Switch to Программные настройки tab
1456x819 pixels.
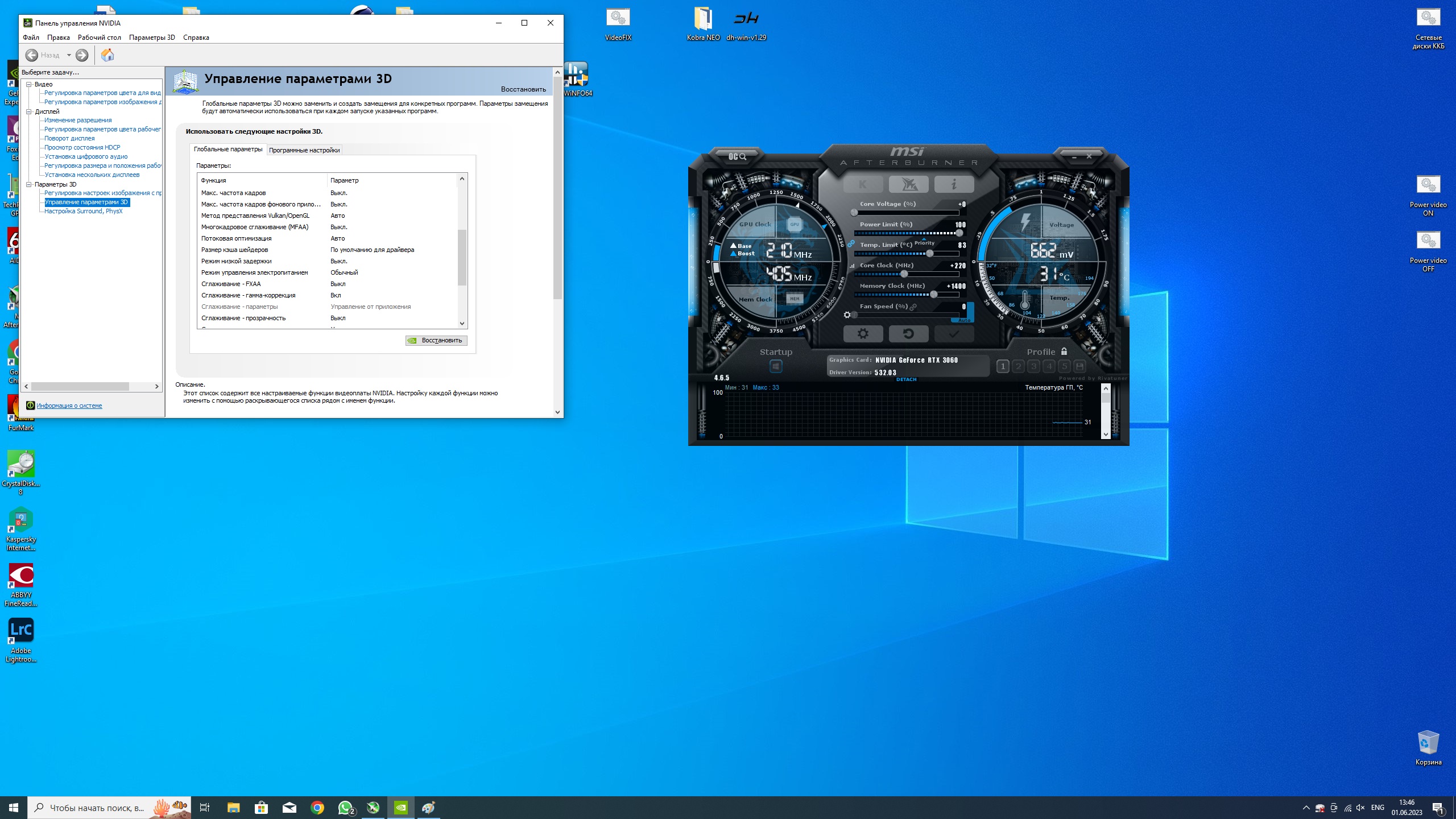pyautogui.click(x=304, y=150)
